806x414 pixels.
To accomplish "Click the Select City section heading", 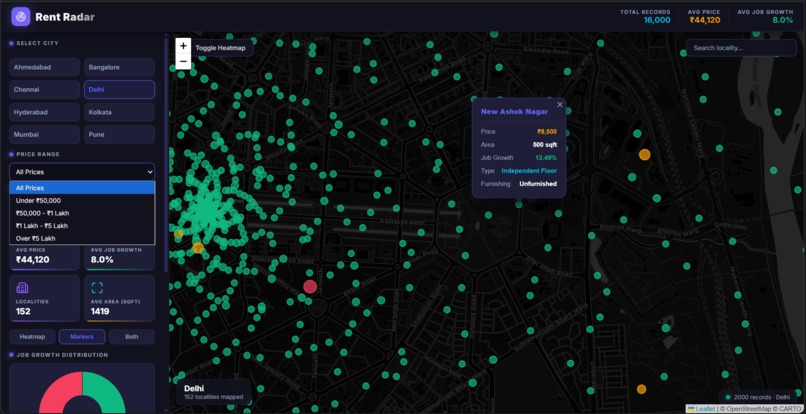I will 38,43.
